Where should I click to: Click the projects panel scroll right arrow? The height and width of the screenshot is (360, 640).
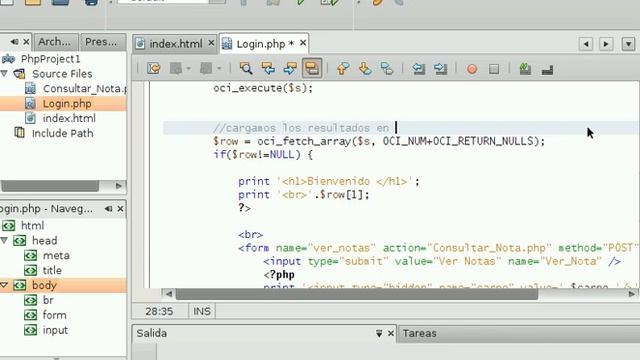(x=119, y=186)
